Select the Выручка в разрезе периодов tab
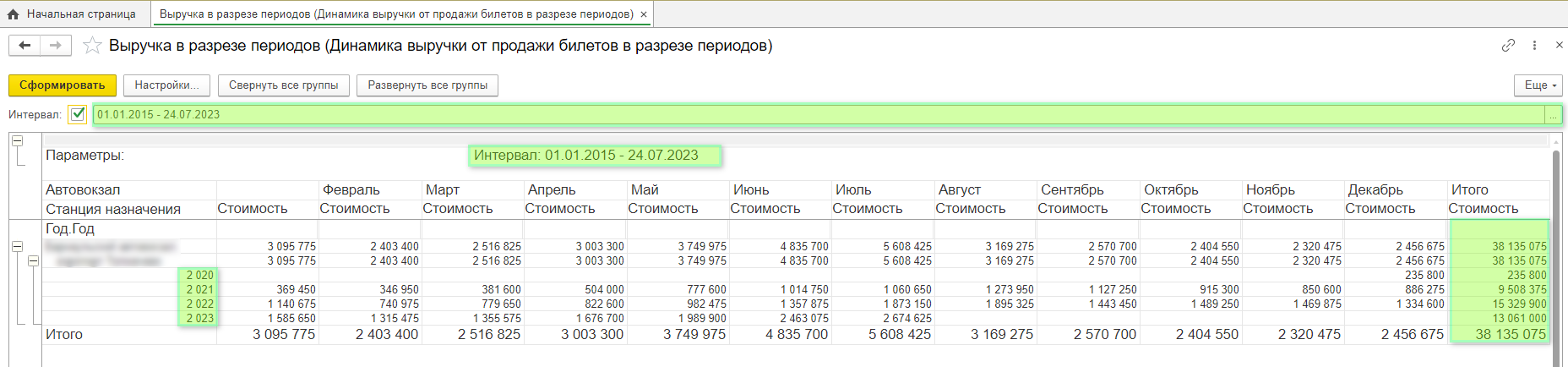1568x367 pixels. point(395,14)
